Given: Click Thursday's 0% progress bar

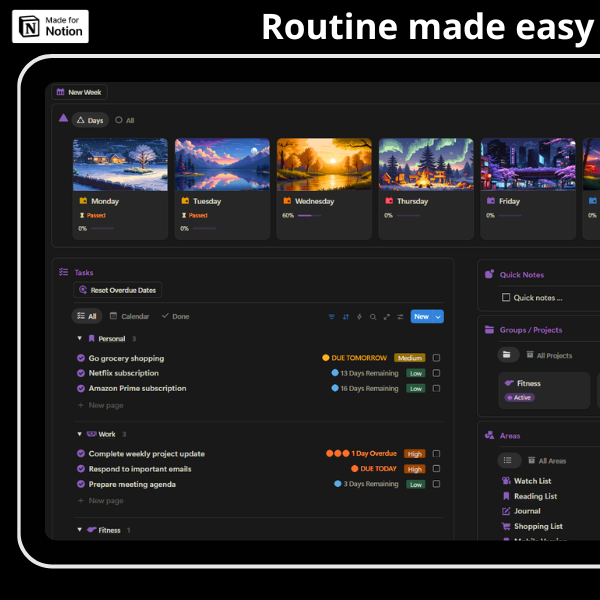Looking at the screenshot, I should 408,215.
